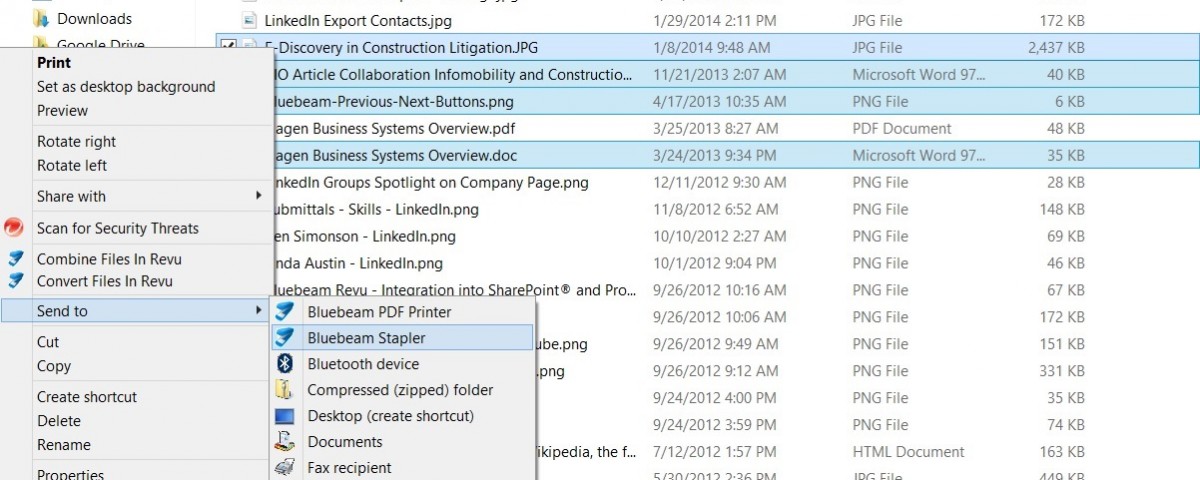Click the Fax recipient icon
This screenshot has width=1200, height=480.
point(285,467)
